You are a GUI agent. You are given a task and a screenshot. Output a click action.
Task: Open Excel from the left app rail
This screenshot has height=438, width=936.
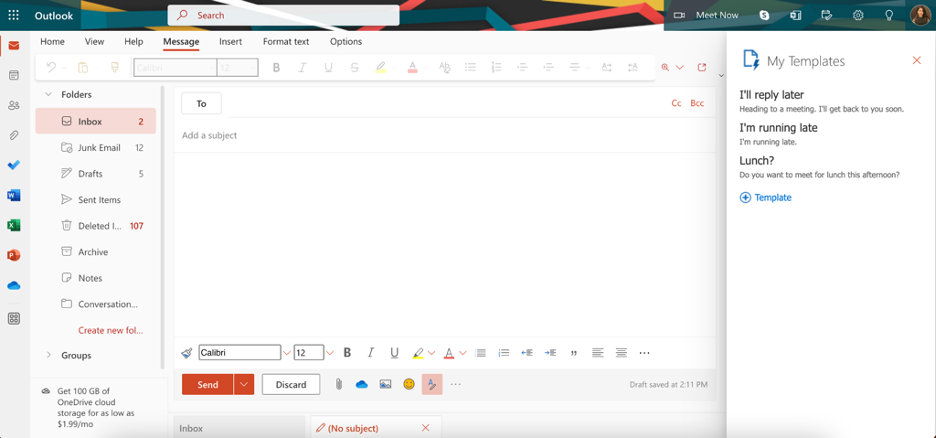pos(14,225)
